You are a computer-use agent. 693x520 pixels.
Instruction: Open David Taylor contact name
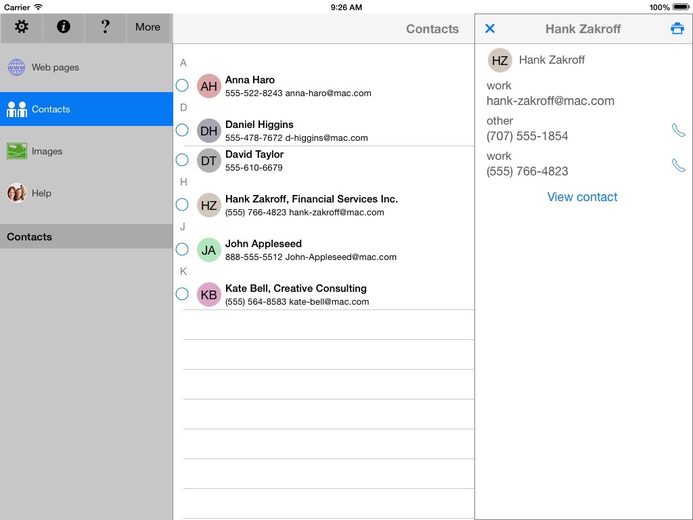tap(255, 155)
